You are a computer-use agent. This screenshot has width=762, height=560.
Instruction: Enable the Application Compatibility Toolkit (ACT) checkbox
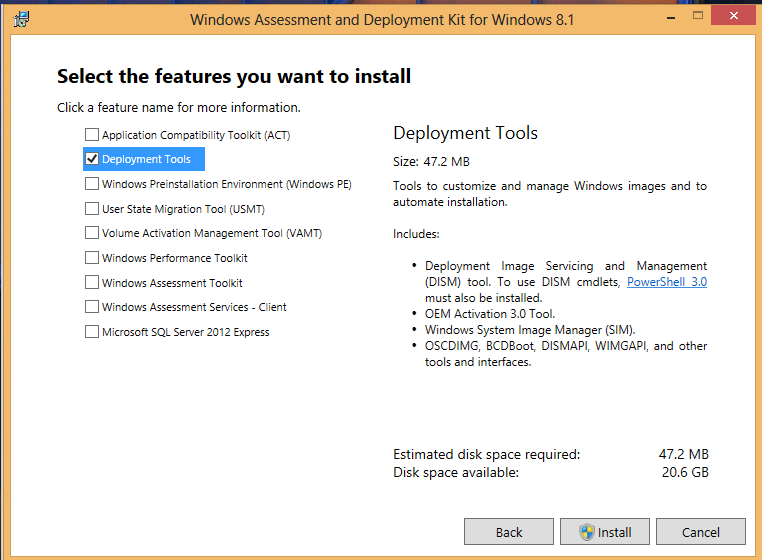92,135
